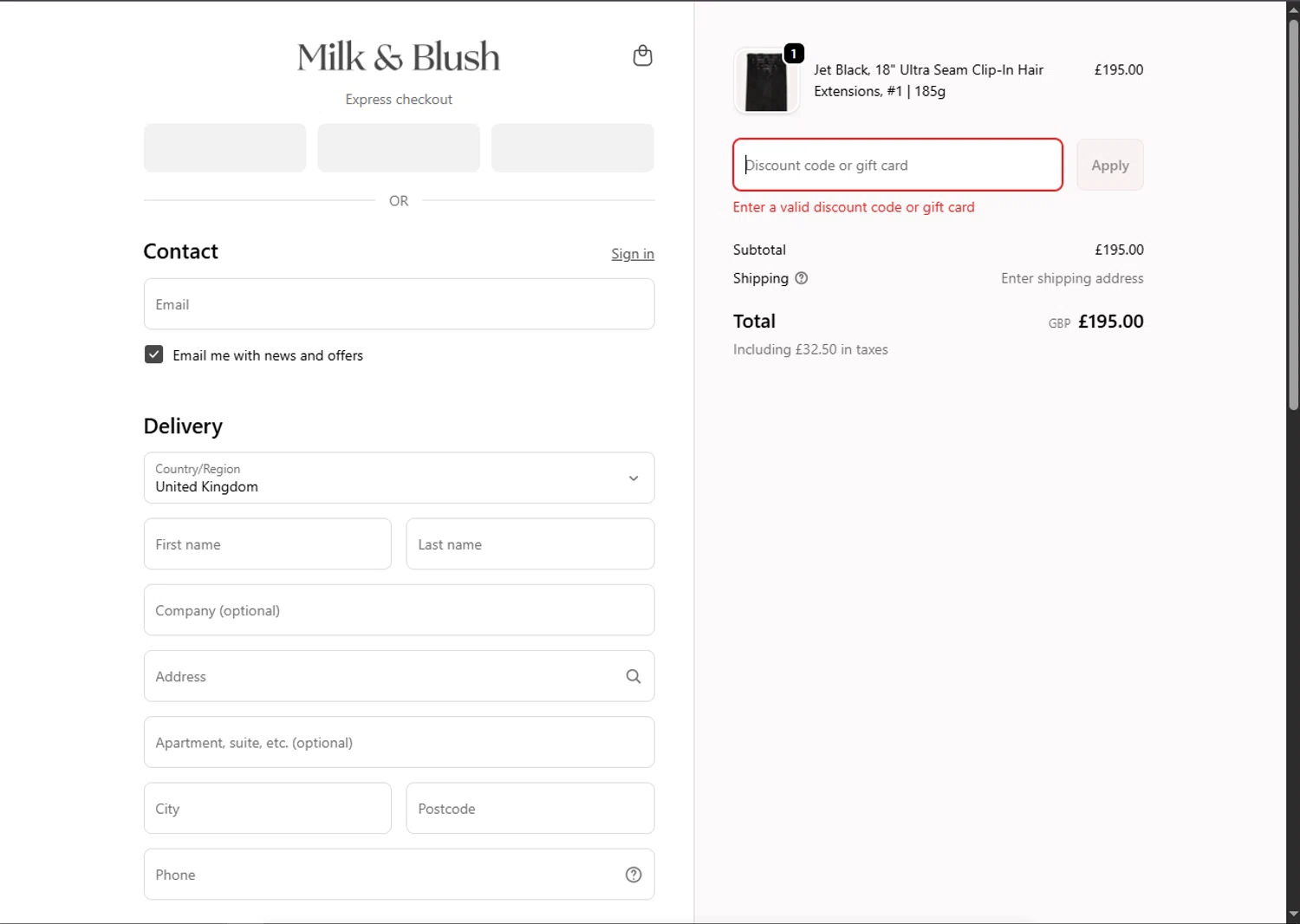Focus the Company (optional) field
1300x924 pixels.
[399, 610]
